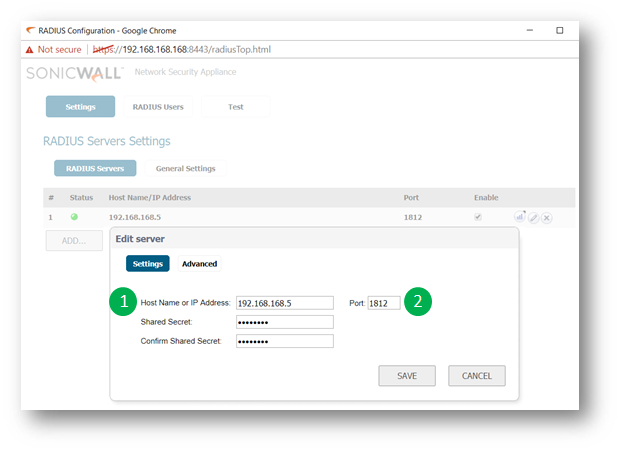The image size is (621, 452).
Task: Maximize the Chrome window
Action: (x=560, y=31)
